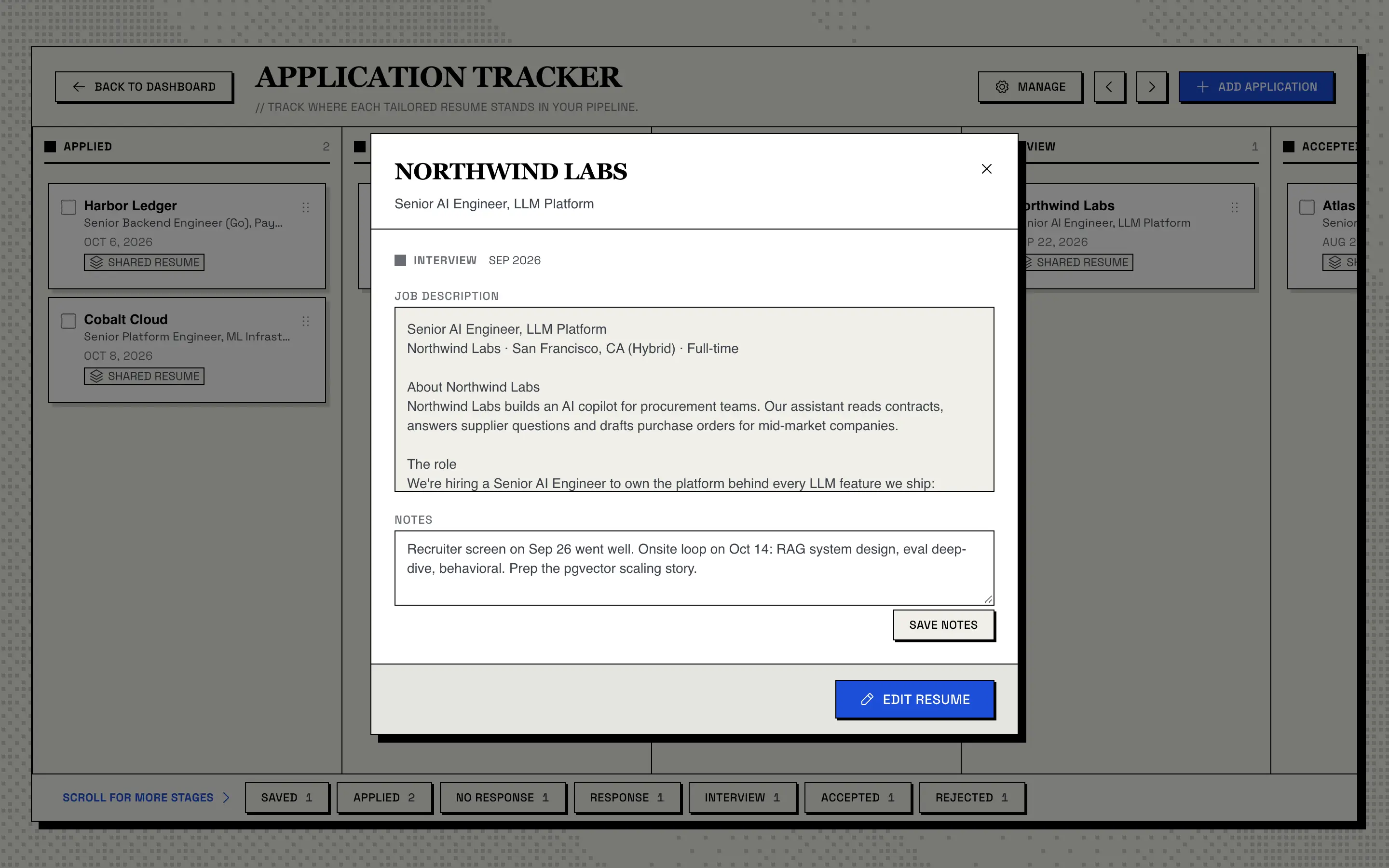This screenshot has height=868, width=1389.
Task: Click OCT 8, 2026 date on Cobalt Cloud
Action: pos(118,356)
